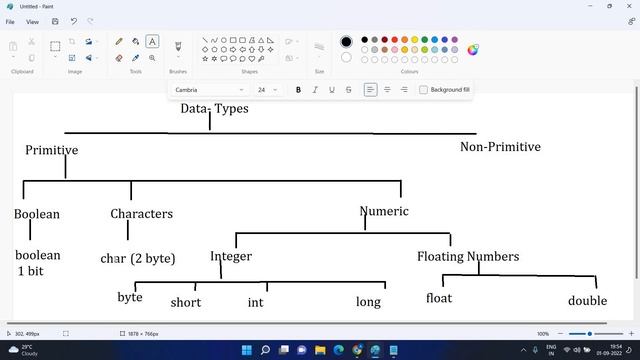Toggle Underline text formatting
Screen dimensions: 640x360
pos(331,90)
